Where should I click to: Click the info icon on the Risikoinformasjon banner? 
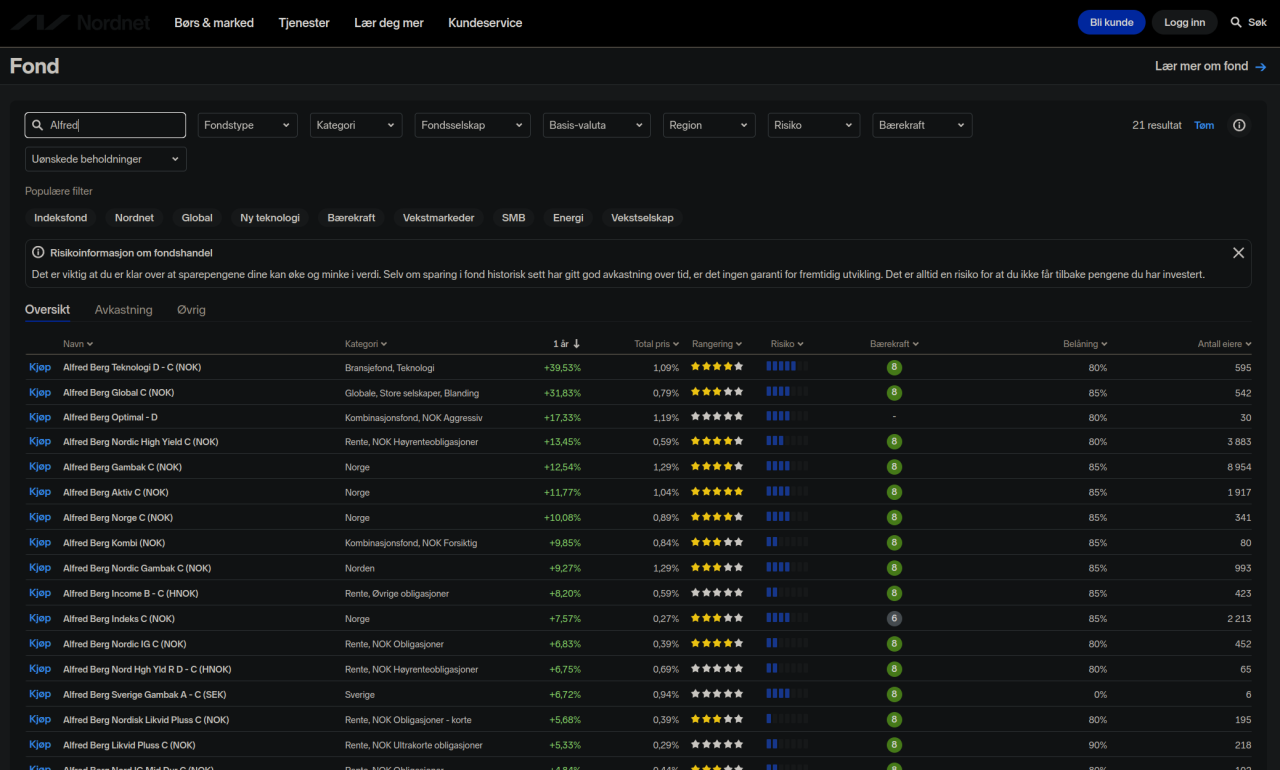(x=38, y=252)
